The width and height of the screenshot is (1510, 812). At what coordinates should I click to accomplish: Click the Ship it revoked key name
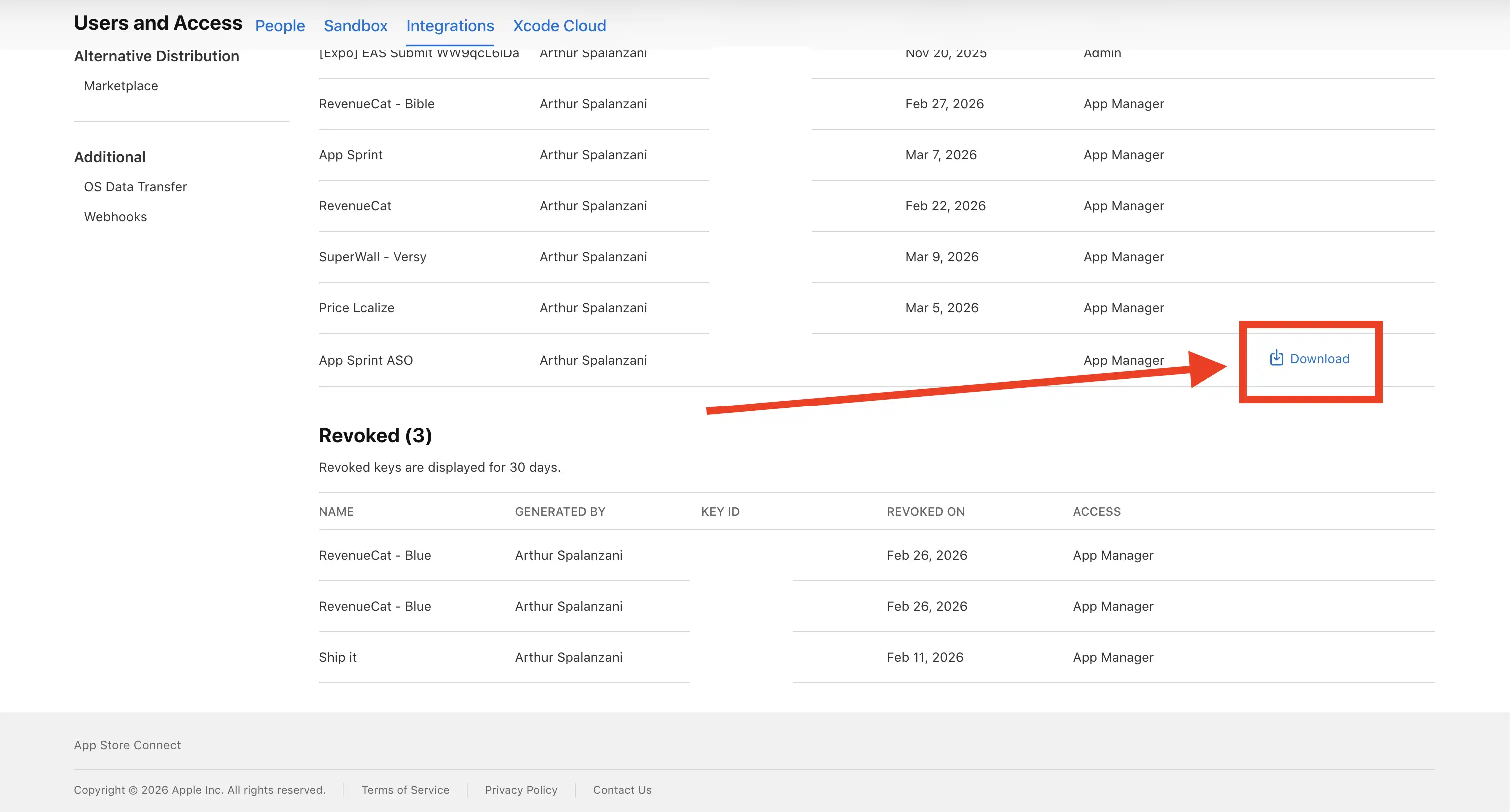coord(338,657)
